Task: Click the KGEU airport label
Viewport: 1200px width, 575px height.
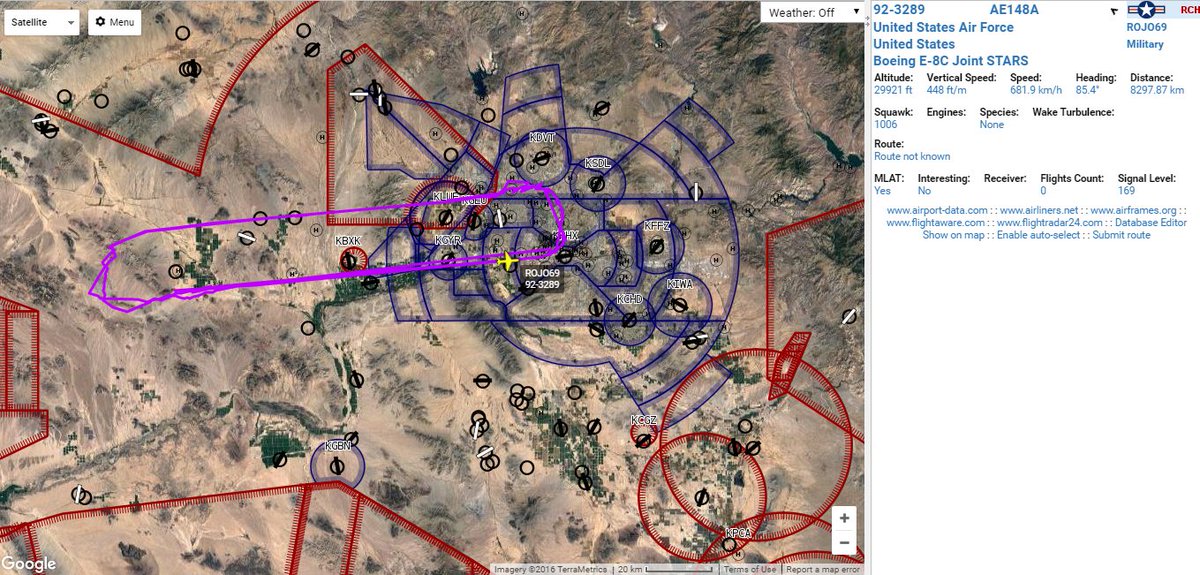Action: click(475, 199)
